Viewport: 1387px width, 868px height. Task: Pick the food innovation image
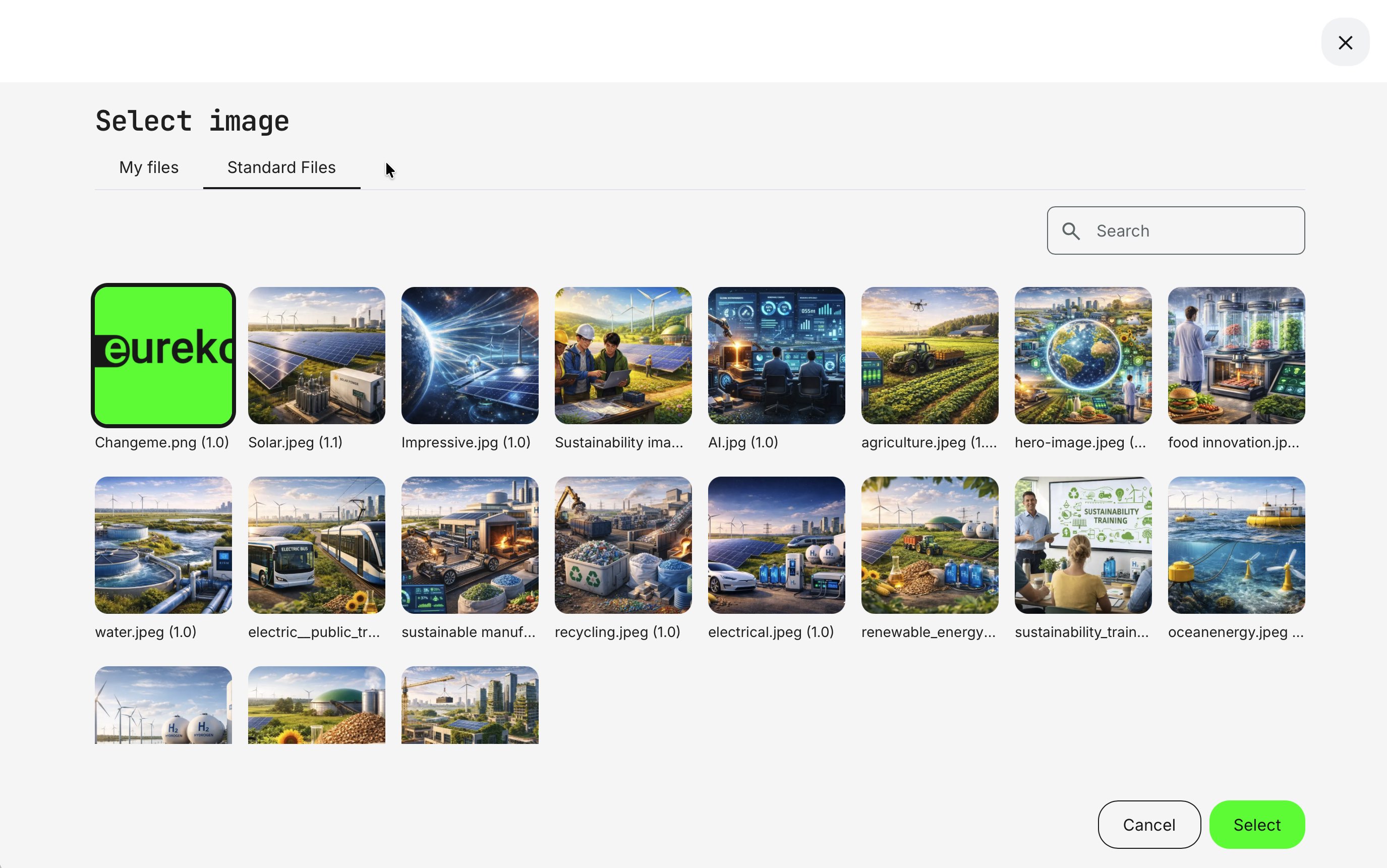tap(1236, 356)
